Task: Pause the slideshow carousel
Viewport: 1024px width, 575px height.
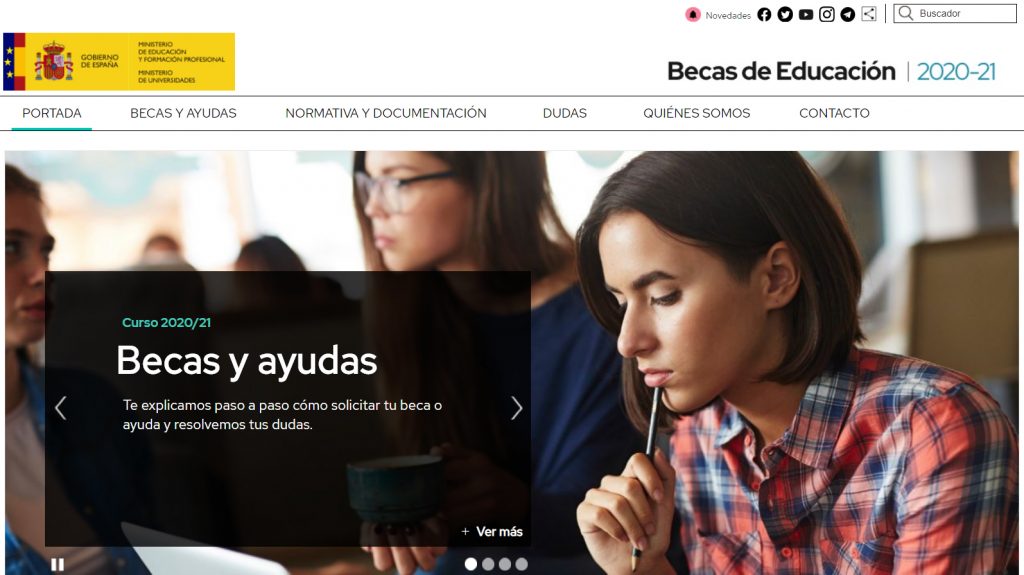Action: 57,565
